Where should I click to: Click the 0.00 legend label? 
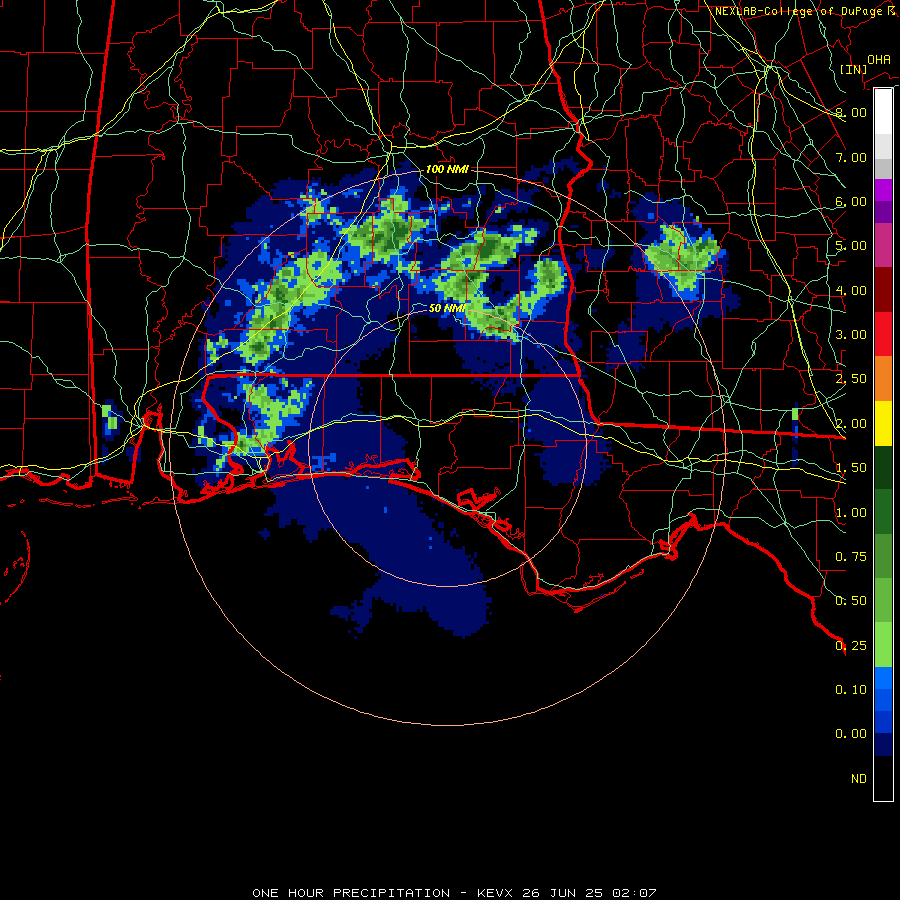(851, 734)
